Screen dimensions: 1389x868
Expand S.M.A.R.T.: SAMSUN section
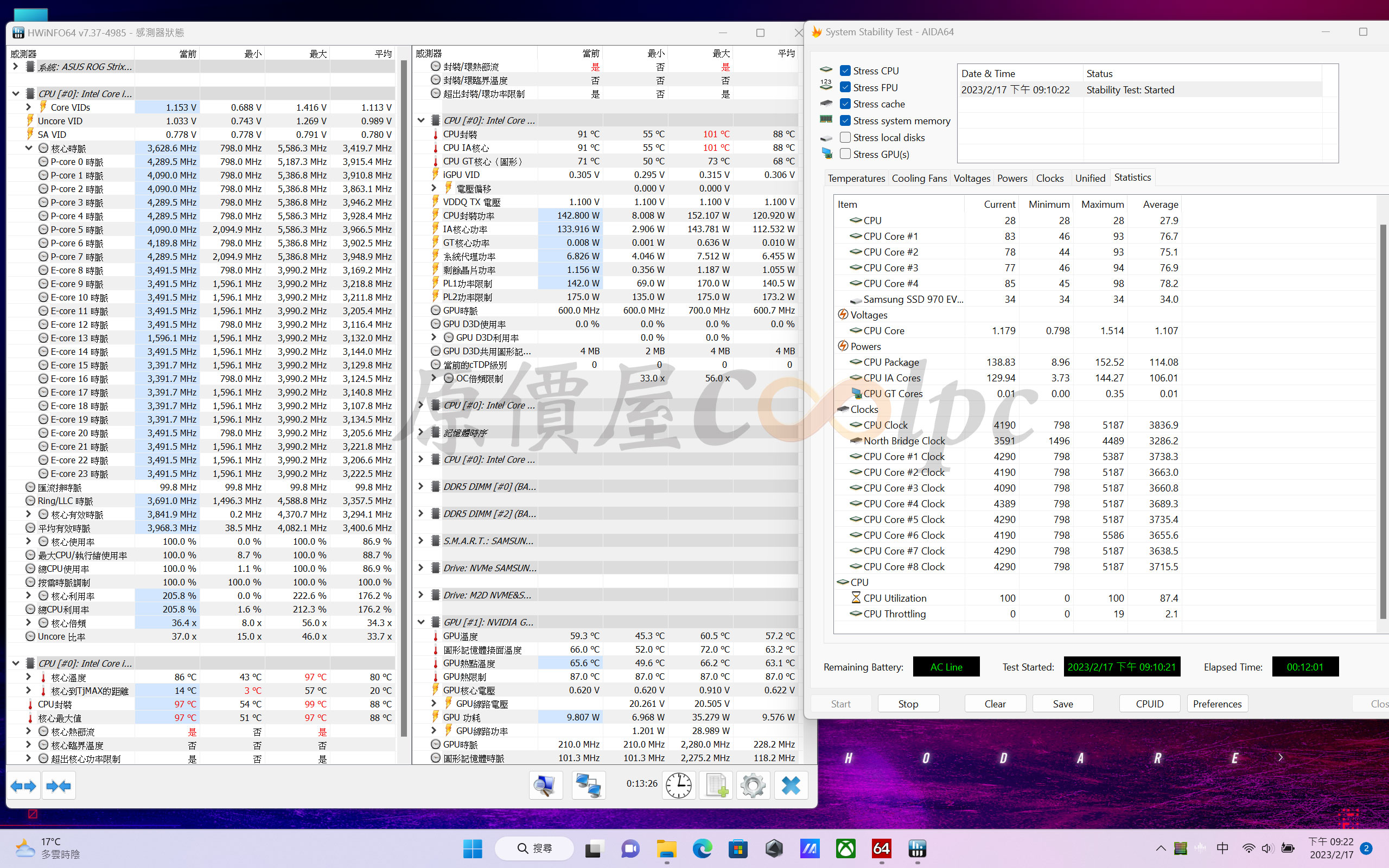tap(420, 541)
